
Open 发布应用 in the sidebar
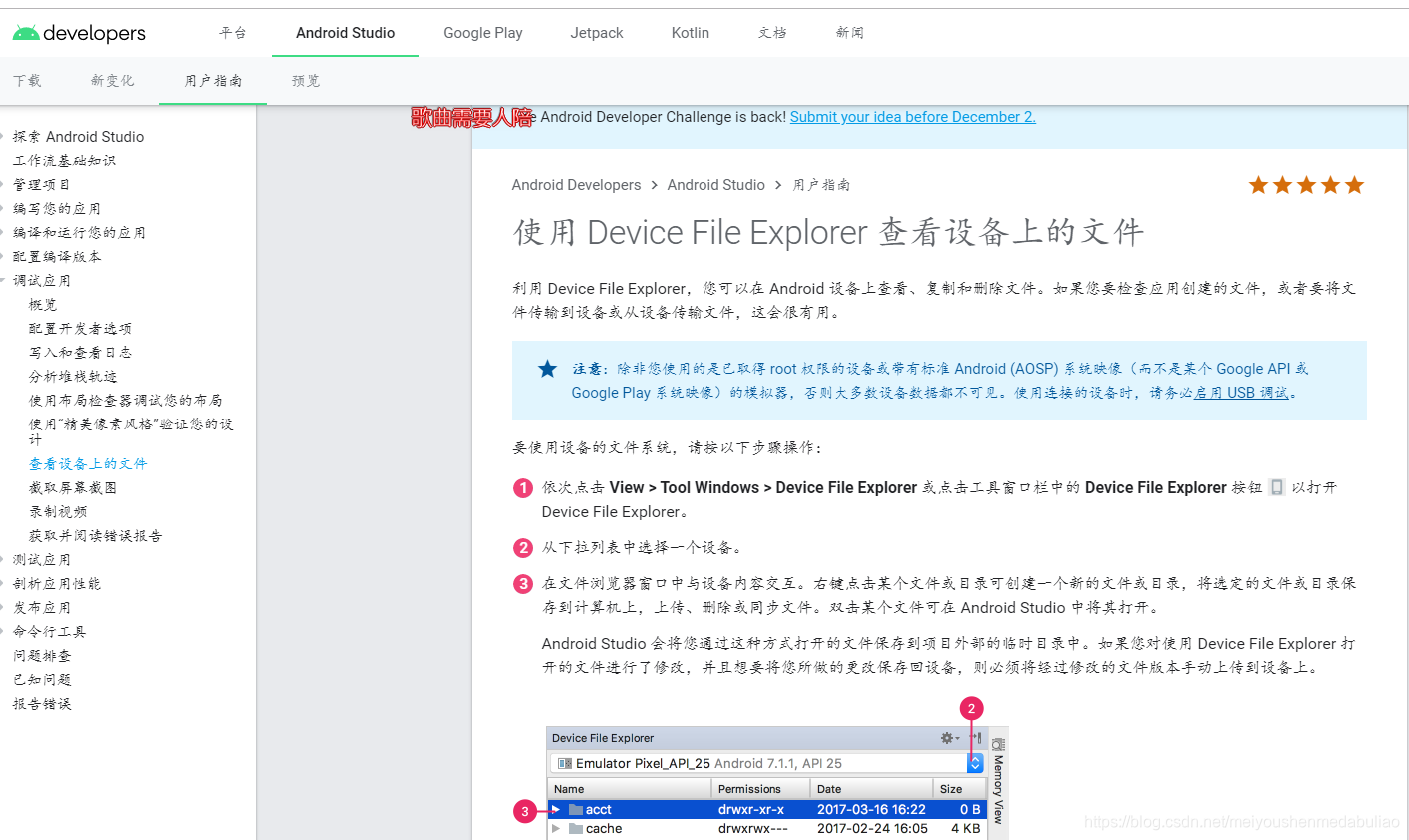(x=41, y=608)
